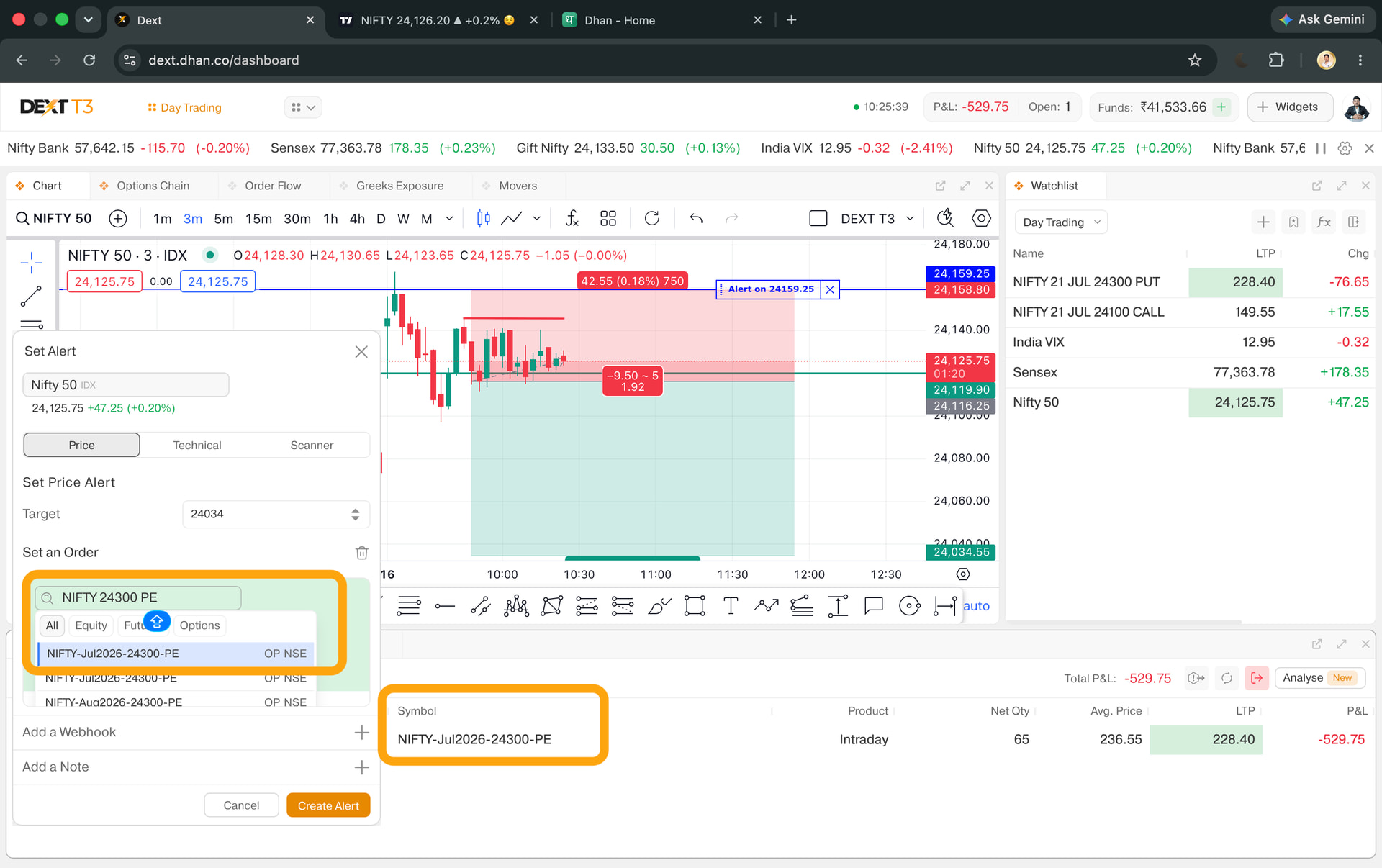
Task: Open the Day Trading workspace menu
Action: click(x=184, y=108)
